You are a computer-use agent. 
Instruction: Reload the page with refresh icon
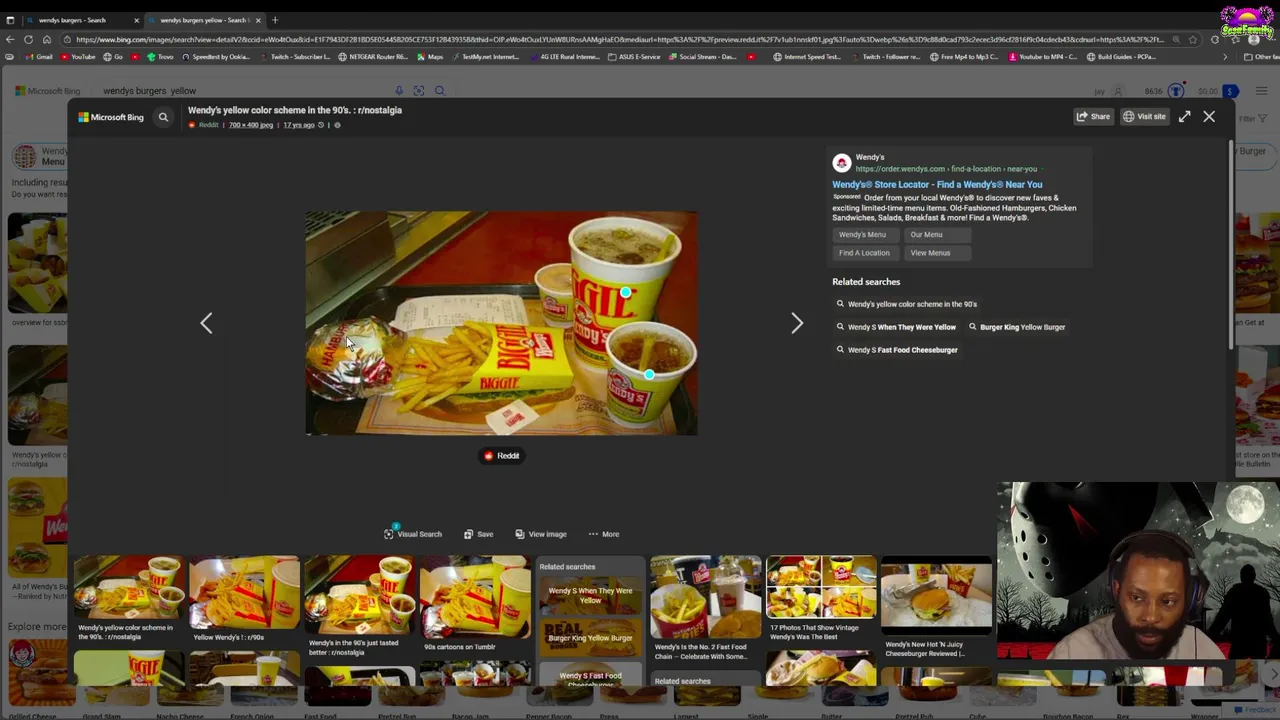click(x=28, y=39)
